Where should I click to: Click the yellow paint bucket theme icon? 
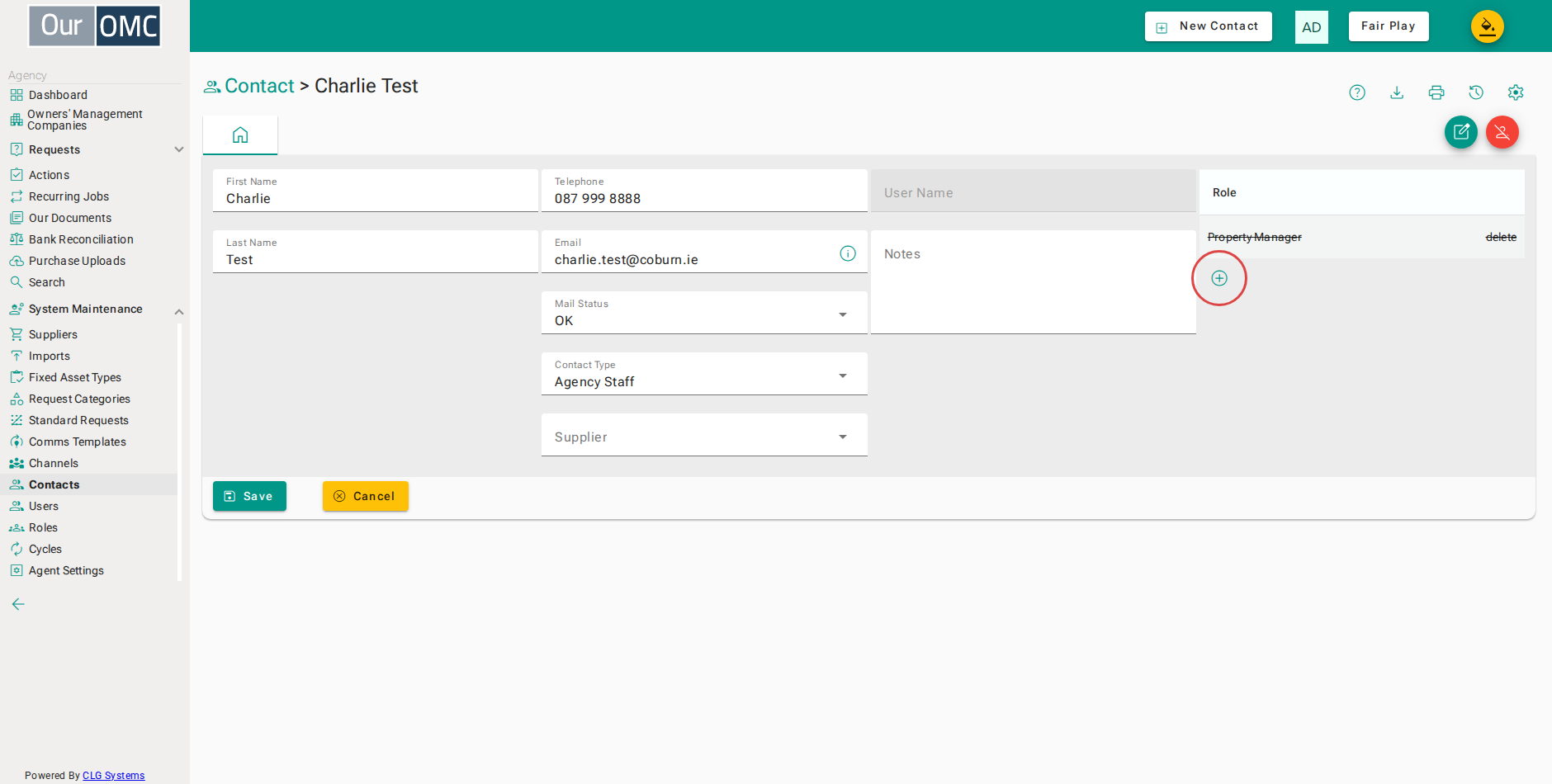click(1488, 26)
